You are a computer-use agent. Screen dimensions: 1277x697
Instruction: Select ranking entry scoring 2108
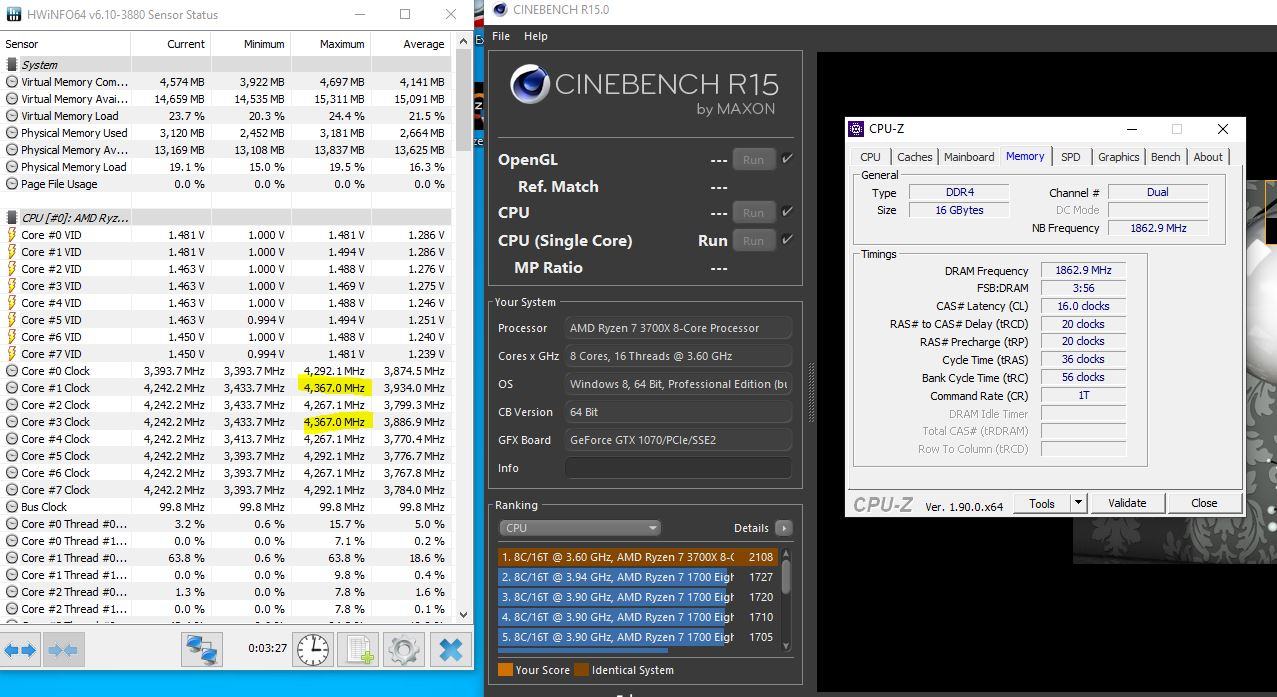[637, 557]
